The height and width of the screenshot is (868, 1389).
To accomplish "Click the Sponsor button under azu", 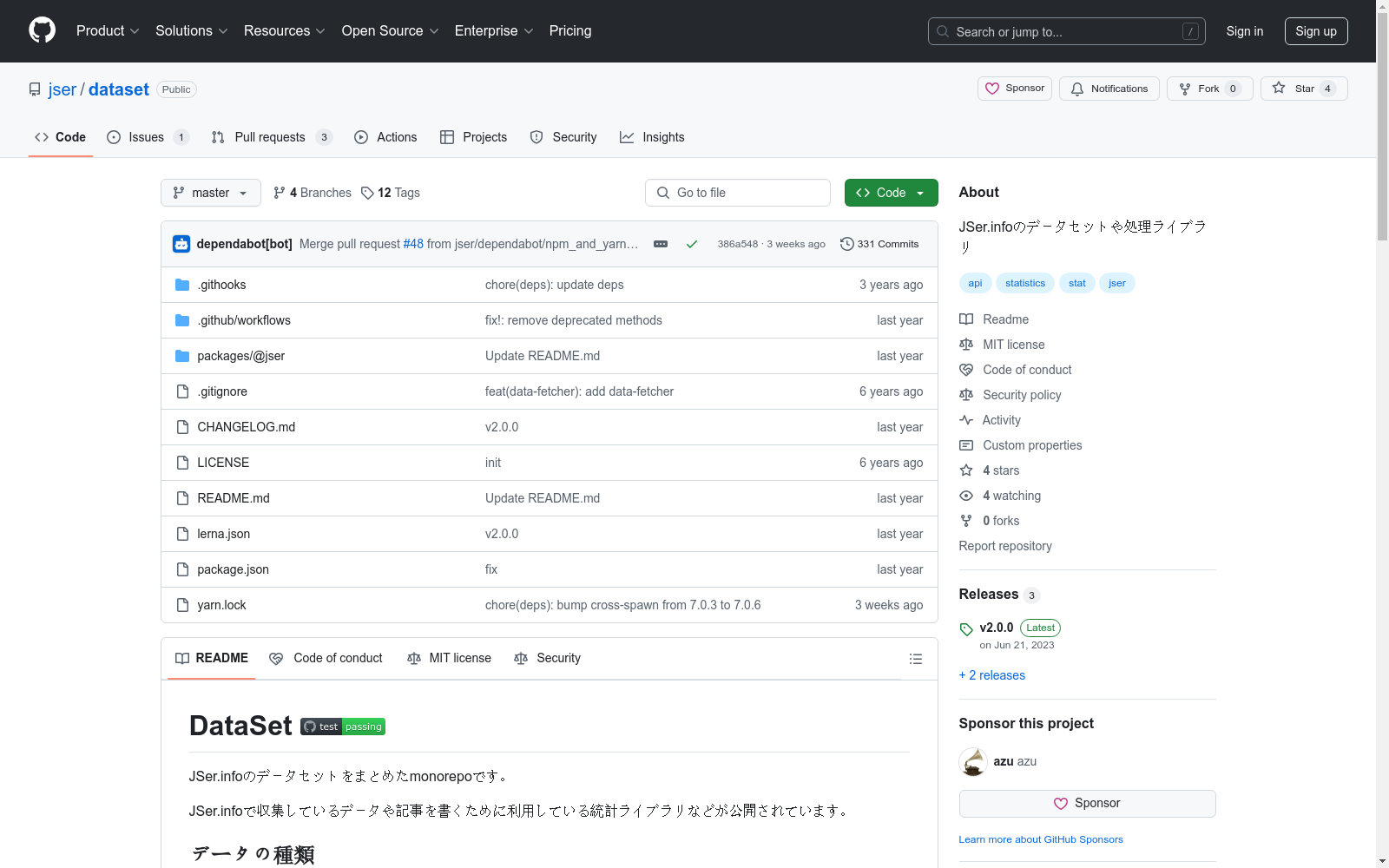I will (1087, 804).
